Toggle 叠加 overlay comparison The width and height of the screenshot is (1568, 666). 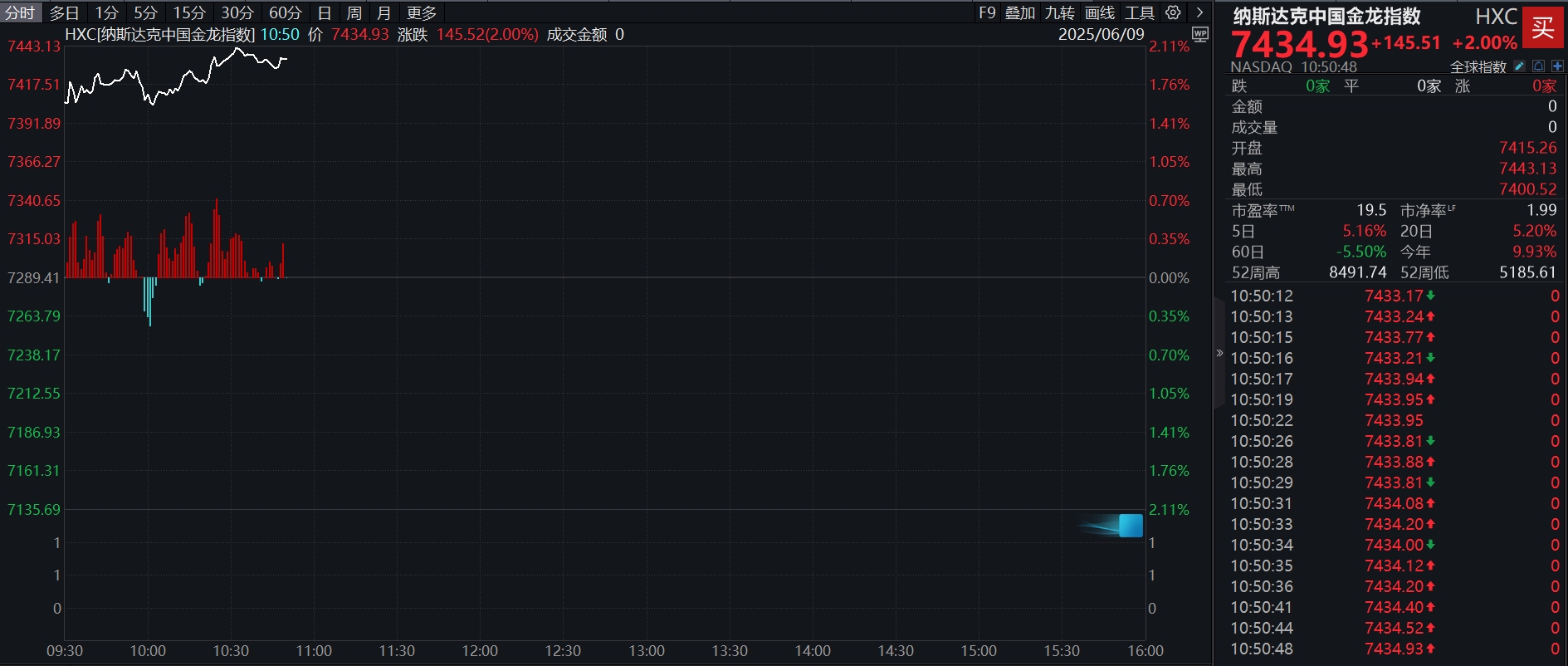(1020, 12)
